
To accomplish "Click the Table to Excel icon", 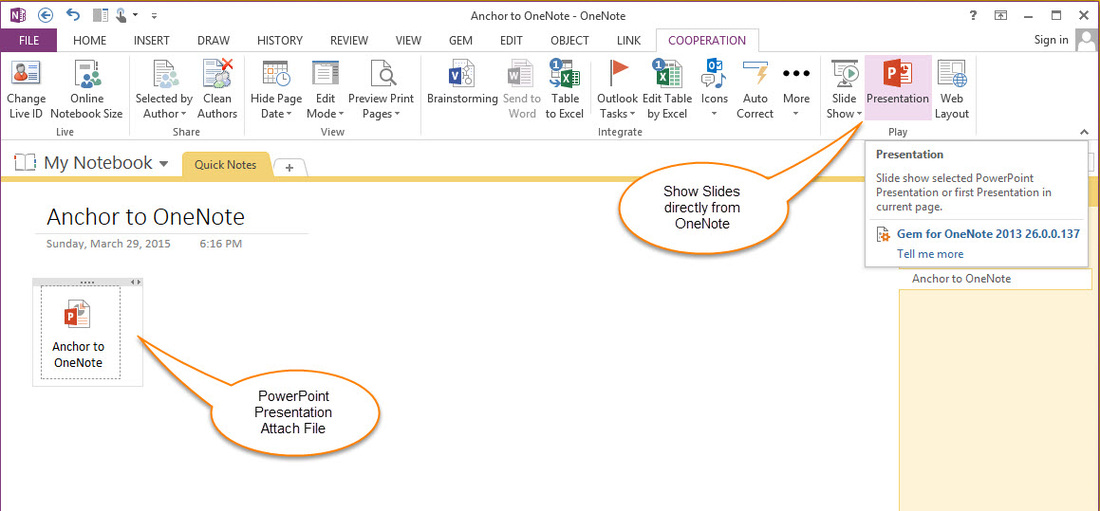I will 565,73.
